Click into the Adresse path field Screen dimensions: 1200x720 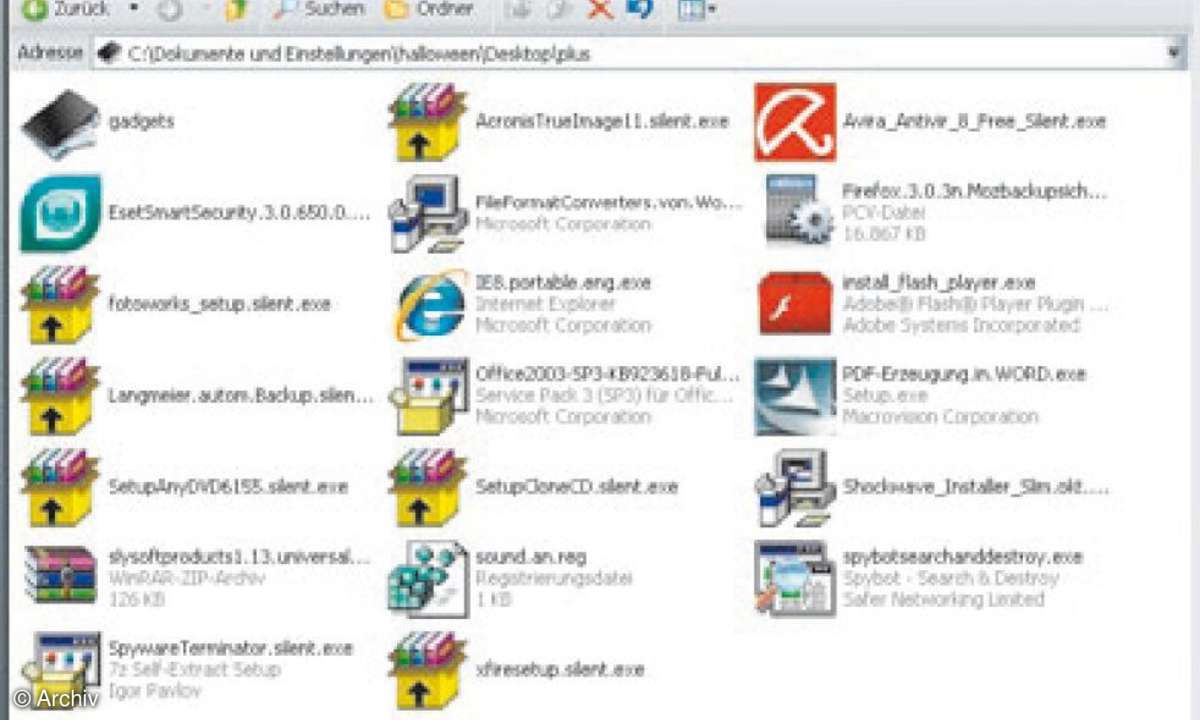640,53
